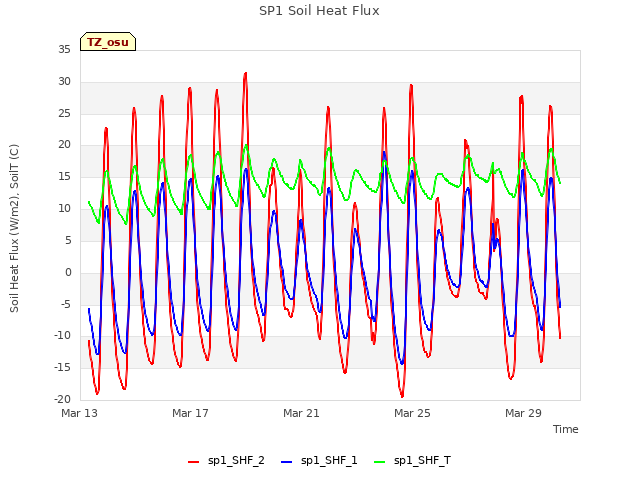Image resolution: width=640 pixels, height=480 pixels.
Task: Click the 15 y-axis tick label
Action: click(x=64, y=177)
